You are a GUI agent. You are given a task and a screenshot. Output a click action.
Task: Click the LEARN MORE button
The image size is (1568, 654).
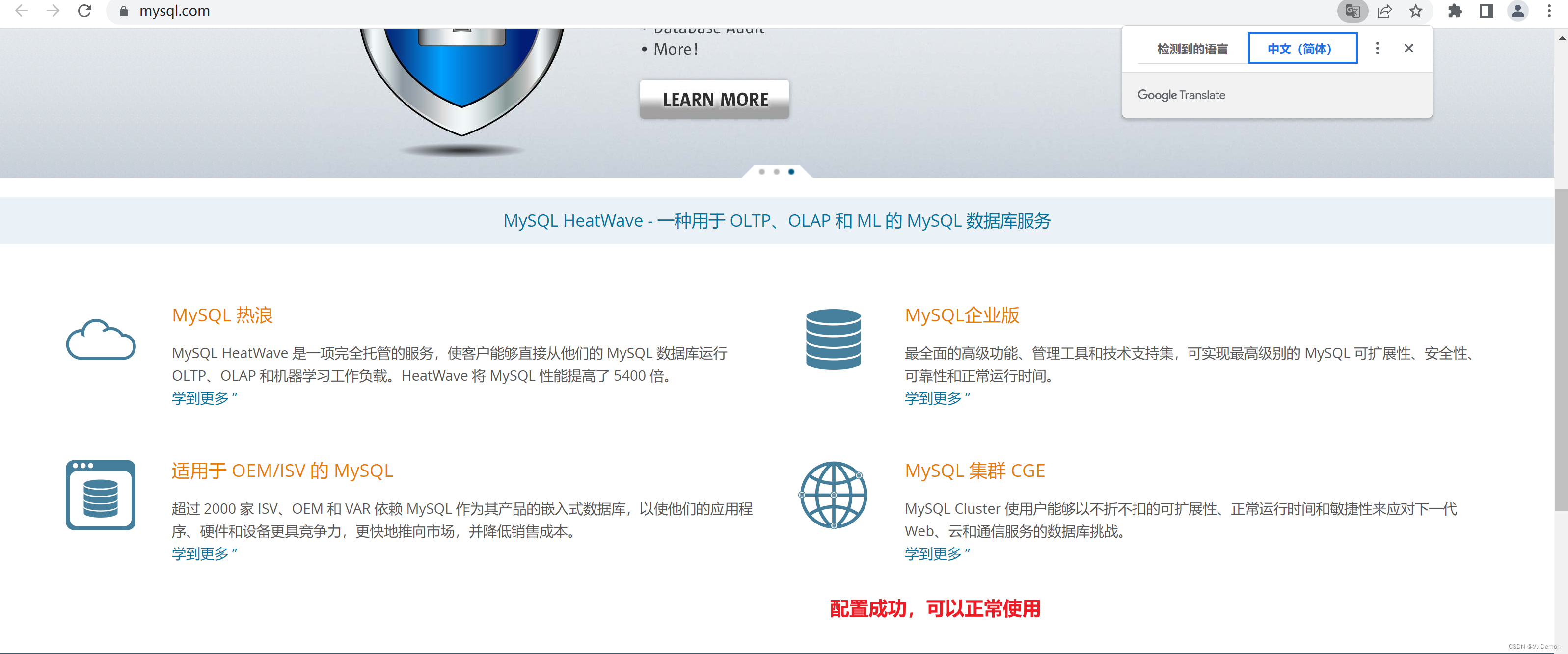coord(715,99)
